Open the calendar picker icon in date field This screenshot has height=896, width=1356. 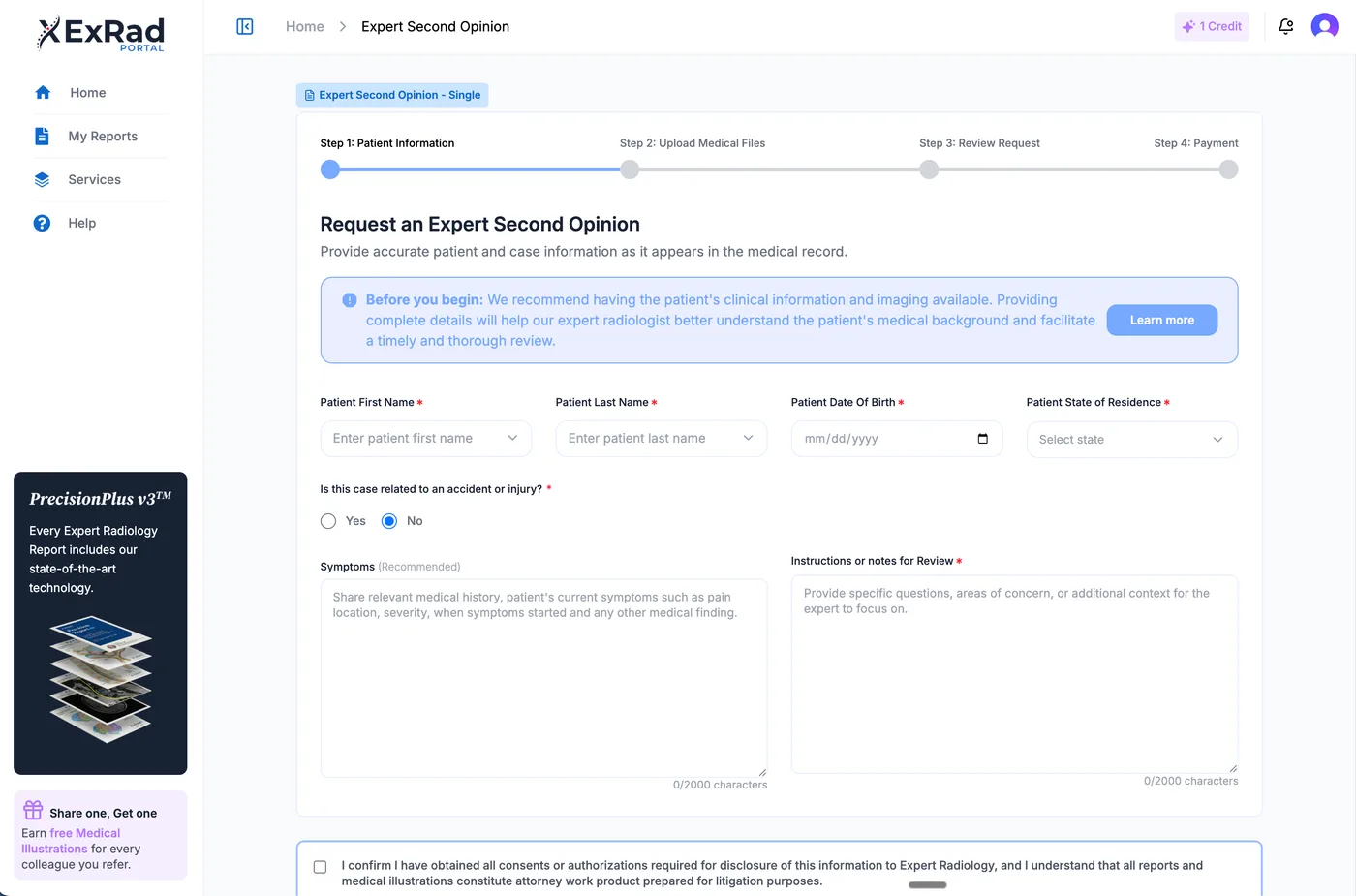[x=982, y=439]
